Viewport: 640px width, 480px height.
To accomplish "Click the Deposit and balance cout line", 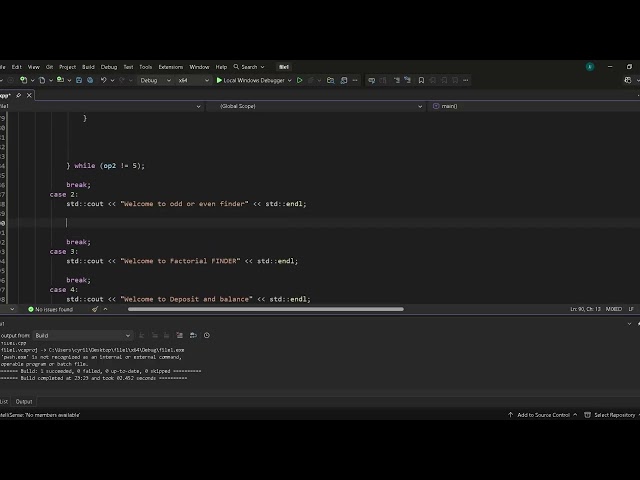I will pos(188,299).
